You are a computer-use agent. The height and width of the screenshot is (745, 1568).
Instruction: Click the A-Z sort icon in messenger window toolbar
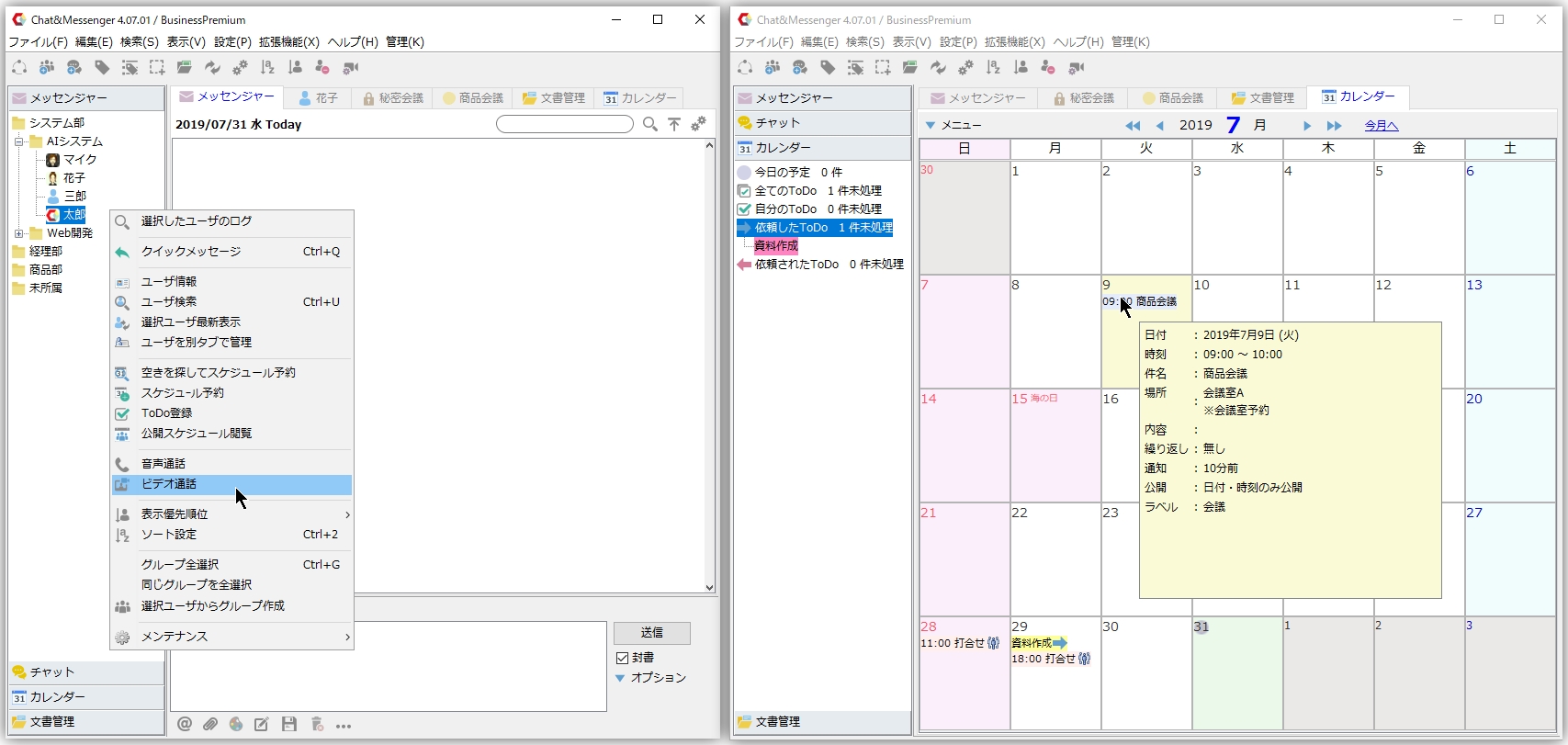click(x=267, y=67)
